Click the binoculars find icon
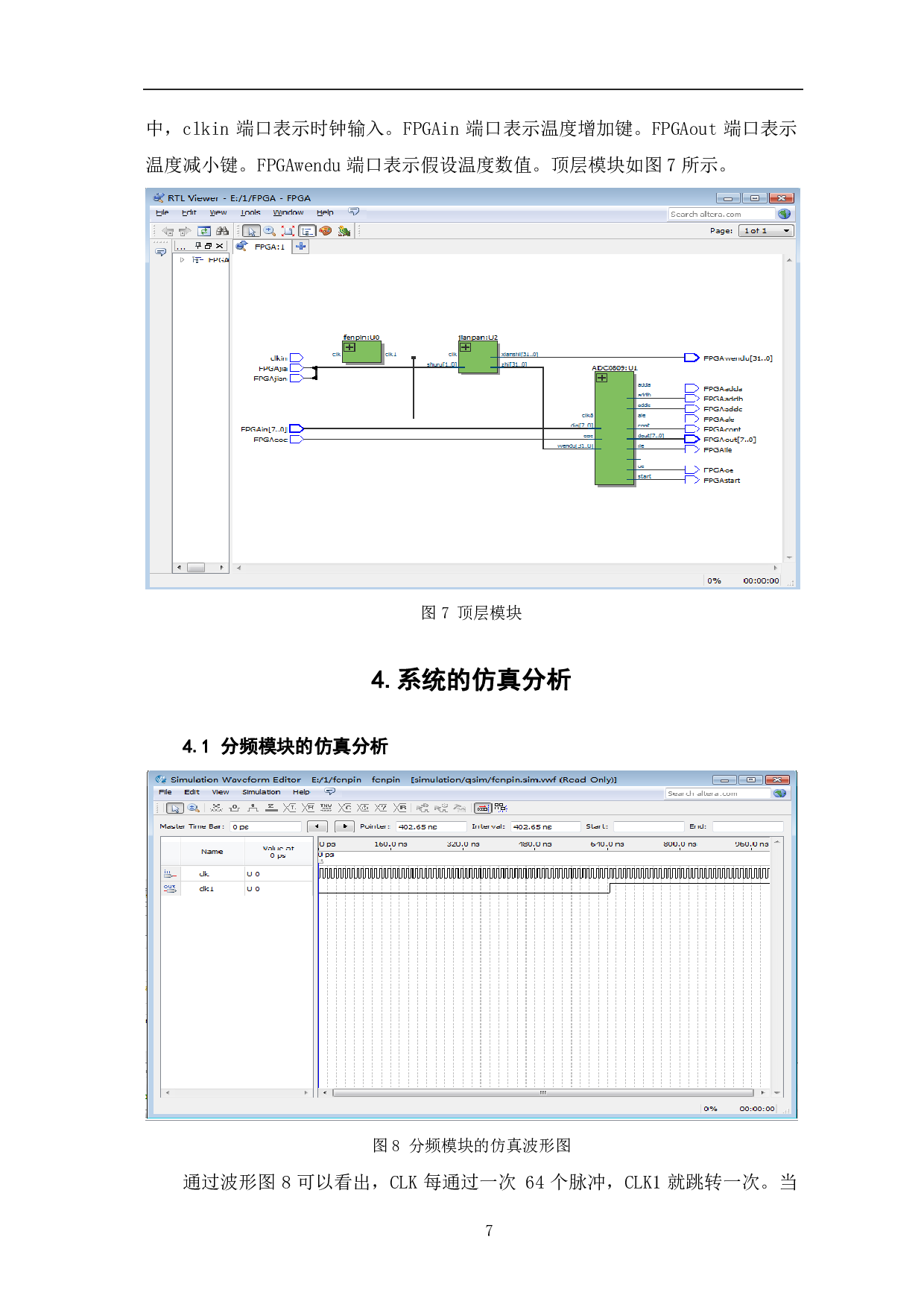 point(222,231)
